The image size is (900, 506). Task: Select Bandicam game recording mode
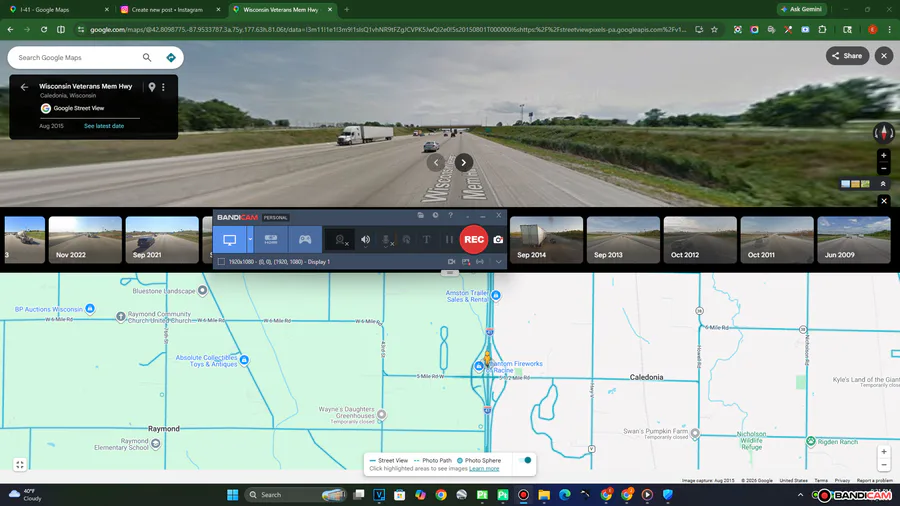click(x=305, y=240)
